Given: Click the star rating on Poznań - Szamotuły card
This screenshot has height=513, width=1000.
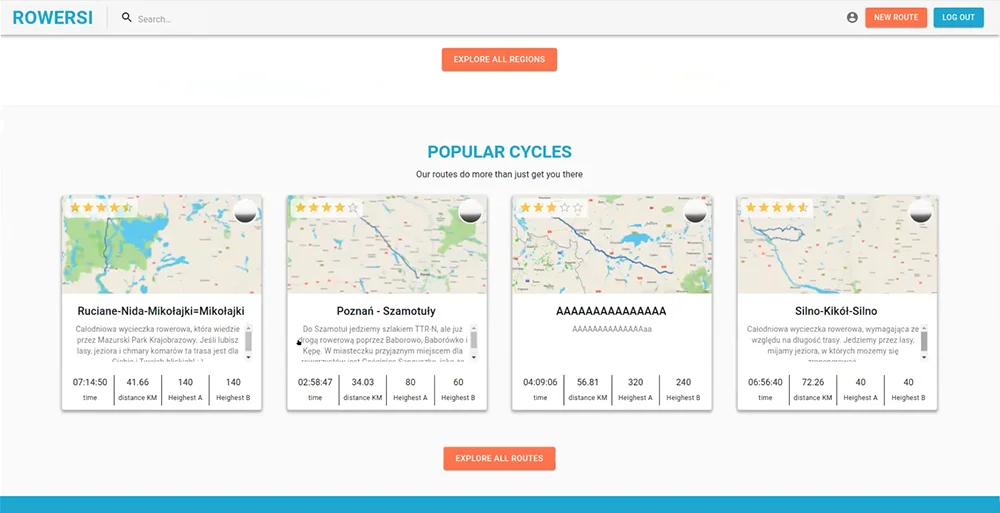Looking at the screenshot, I should click(x=327, y=207).
